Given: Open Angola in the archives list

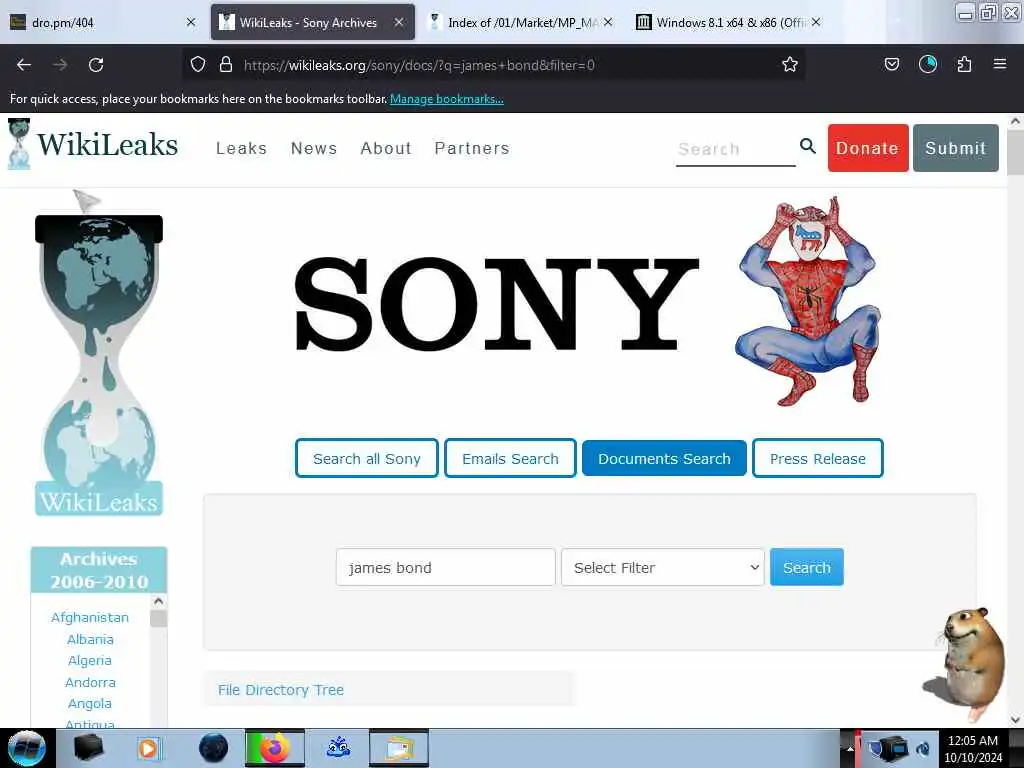Looking at the screenshot, I should (90, 703).
